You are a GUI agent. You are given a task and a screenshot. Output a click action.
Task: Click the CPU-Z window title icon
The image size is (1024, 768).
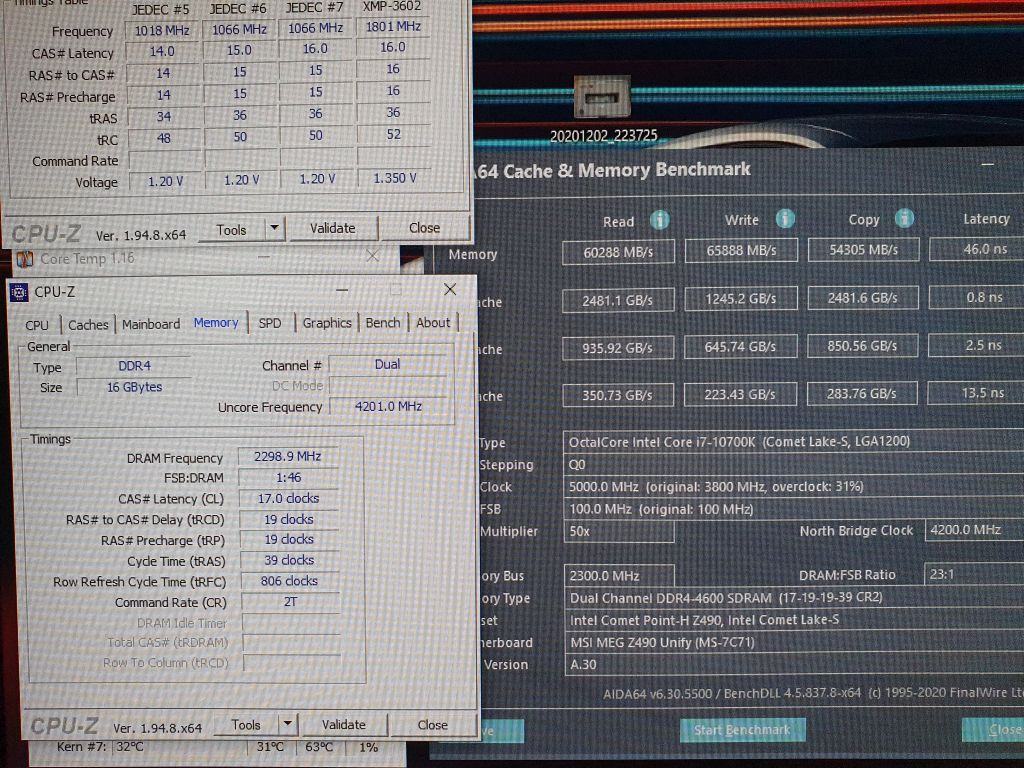pyautogui.click(x=19, y=292)
